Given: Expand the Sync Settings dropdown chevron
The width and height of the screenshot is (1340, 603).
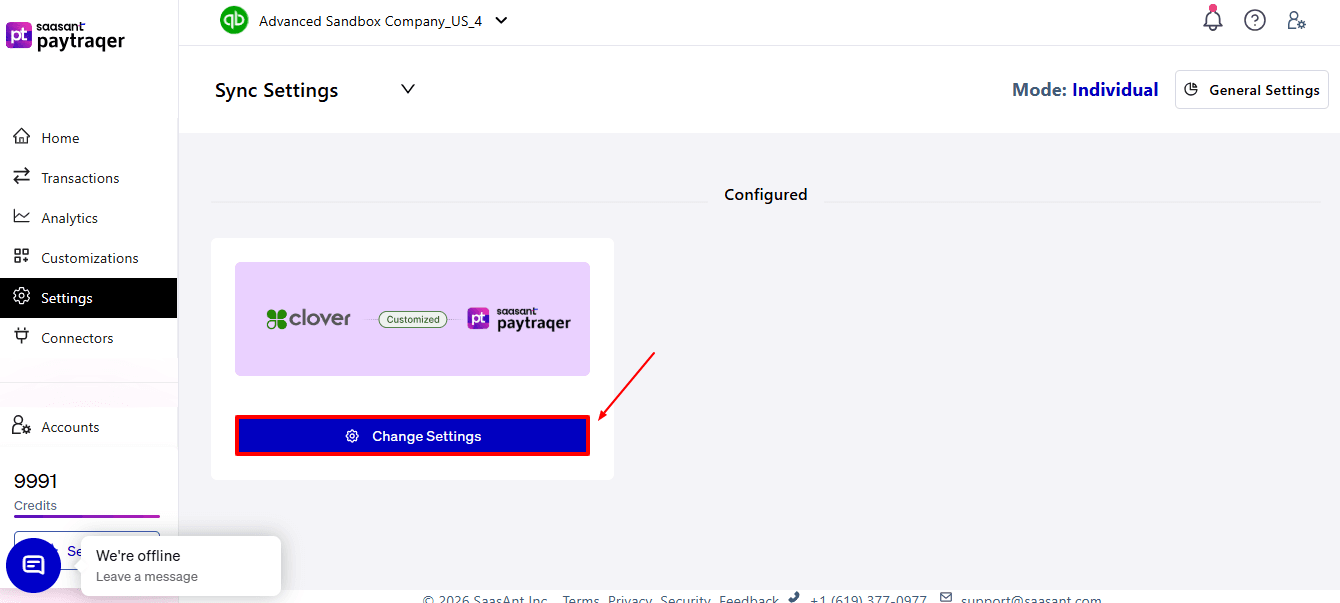Looking at the screenshot, I should (408, 89).
